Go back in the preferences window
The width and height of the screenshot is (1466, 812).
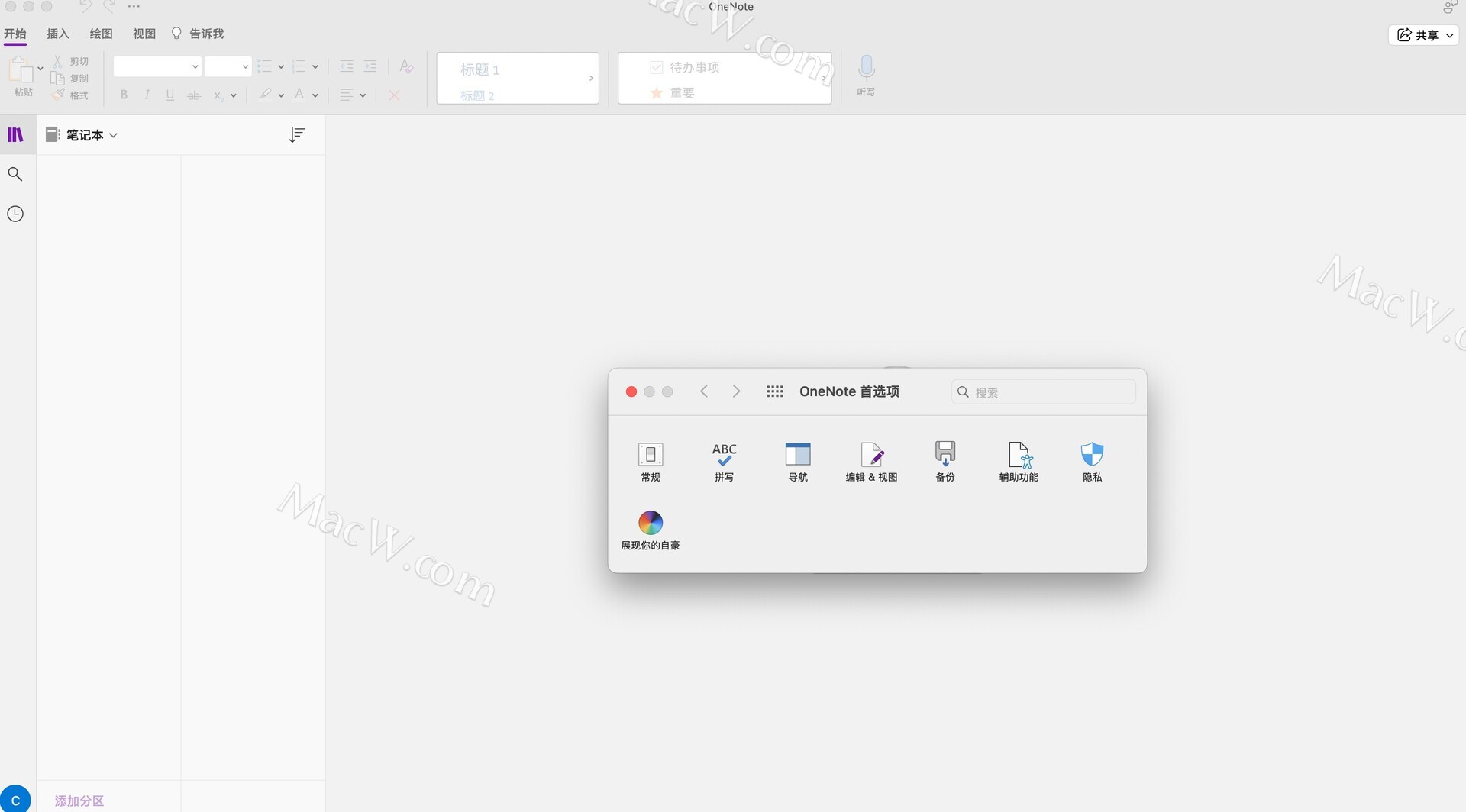(x=704, y=391)
